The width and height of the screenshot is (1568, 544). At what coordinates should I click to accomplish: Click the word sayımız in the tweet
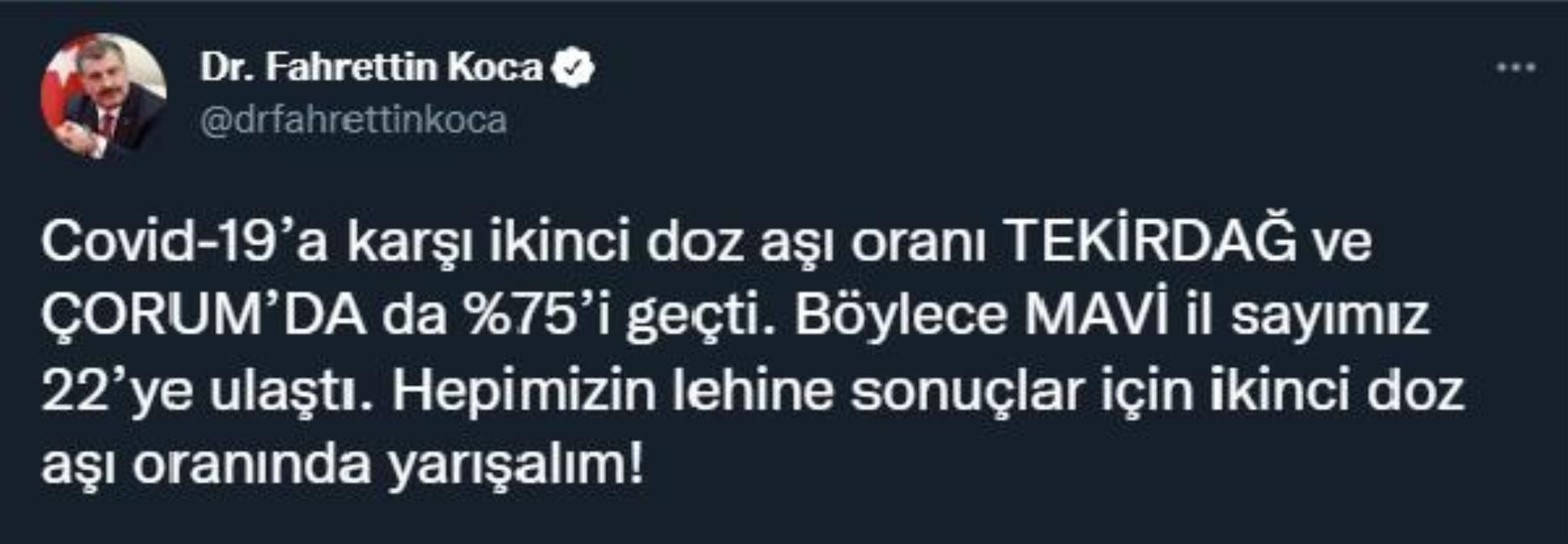coord(1329,317)
